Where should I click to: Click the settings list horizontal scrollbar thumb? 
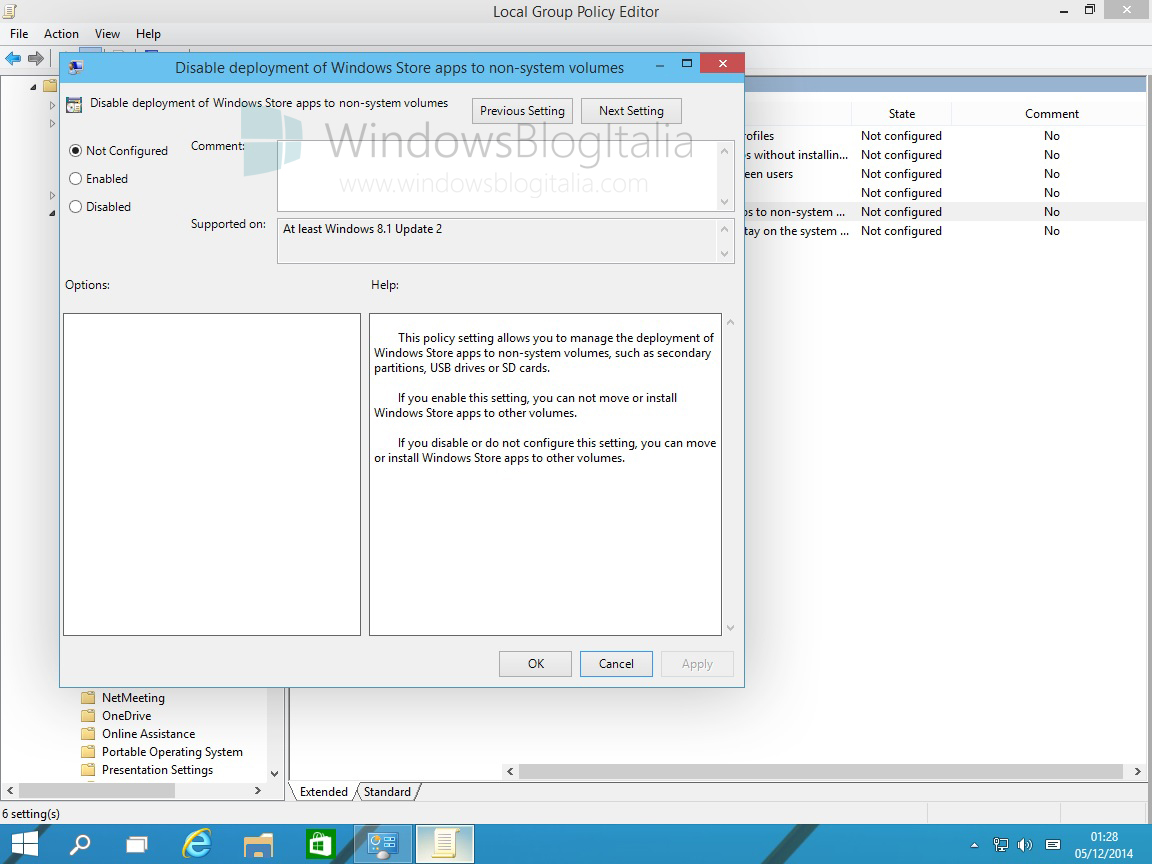click(x=821, y=771)
